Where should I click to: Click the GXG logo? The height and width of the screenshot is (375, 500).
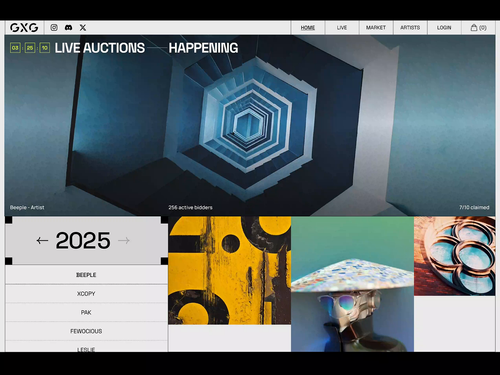pos(24,28)
